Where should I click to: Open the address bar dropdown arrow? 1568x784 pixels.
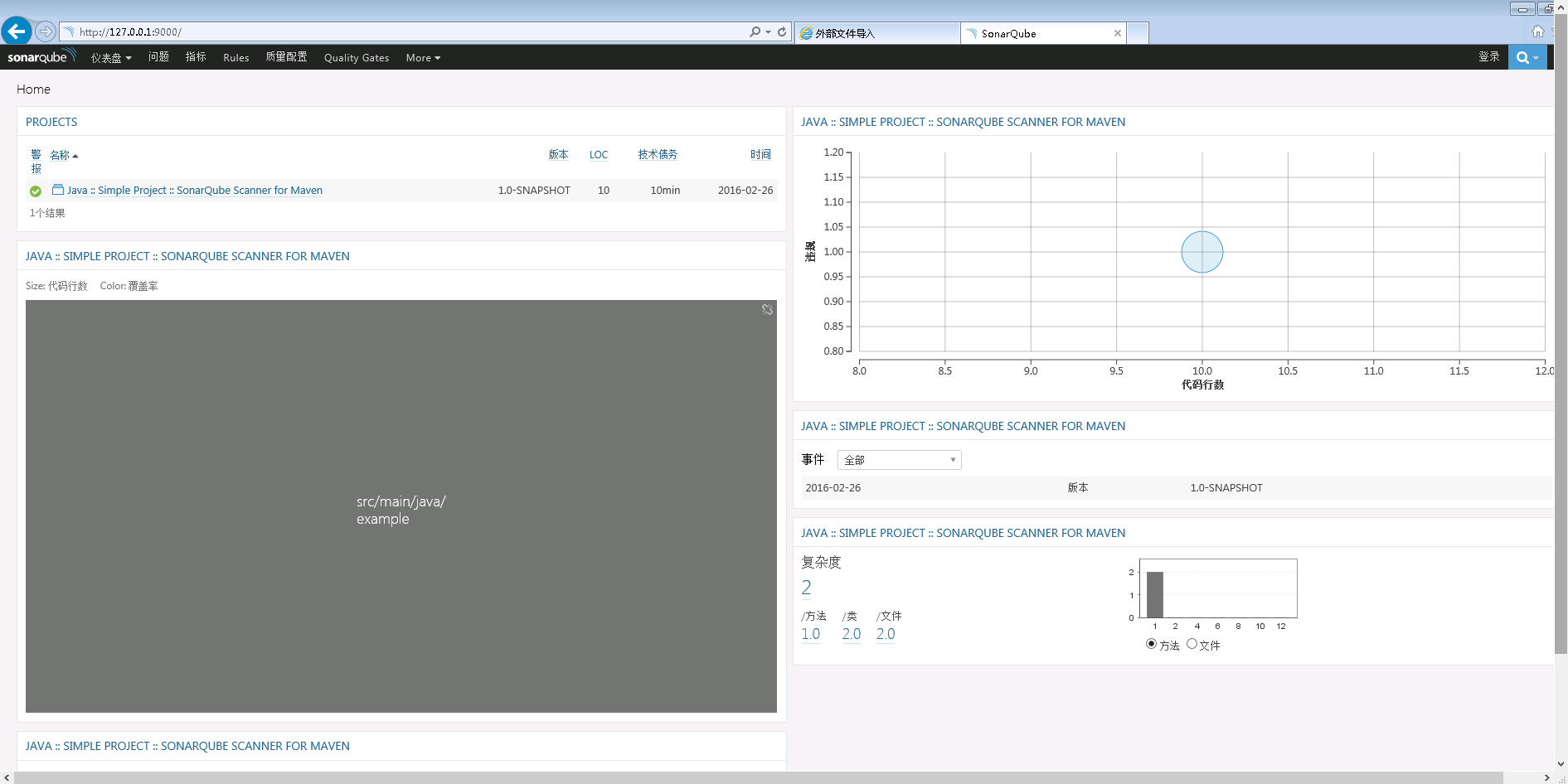coord(768,31)
